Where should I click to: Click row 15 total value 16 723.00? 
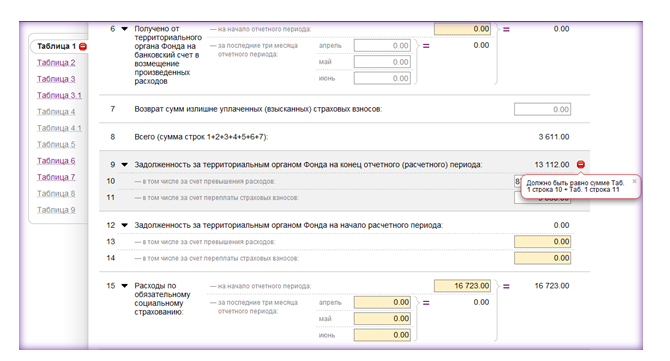[552, 286]
